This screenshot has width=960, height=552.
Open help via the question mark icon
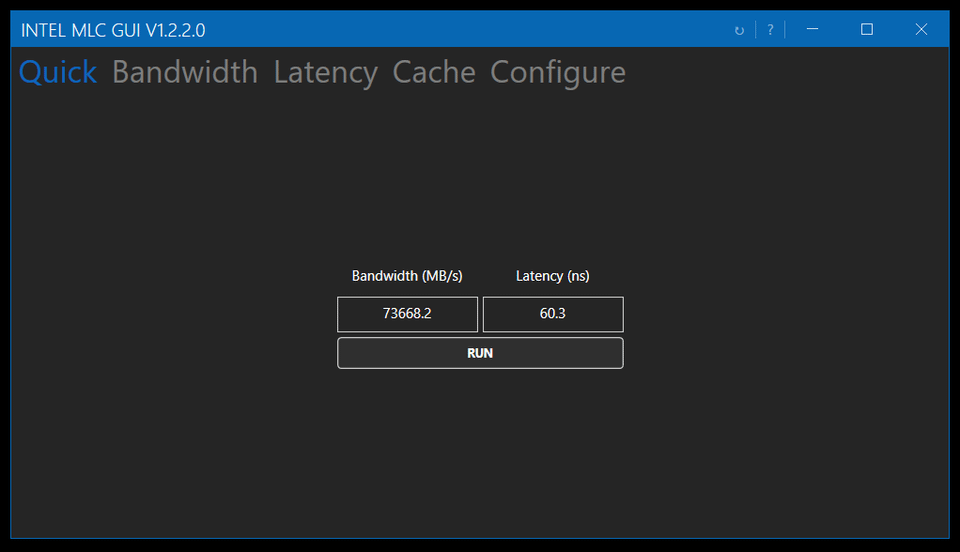[x=770, y=30]
